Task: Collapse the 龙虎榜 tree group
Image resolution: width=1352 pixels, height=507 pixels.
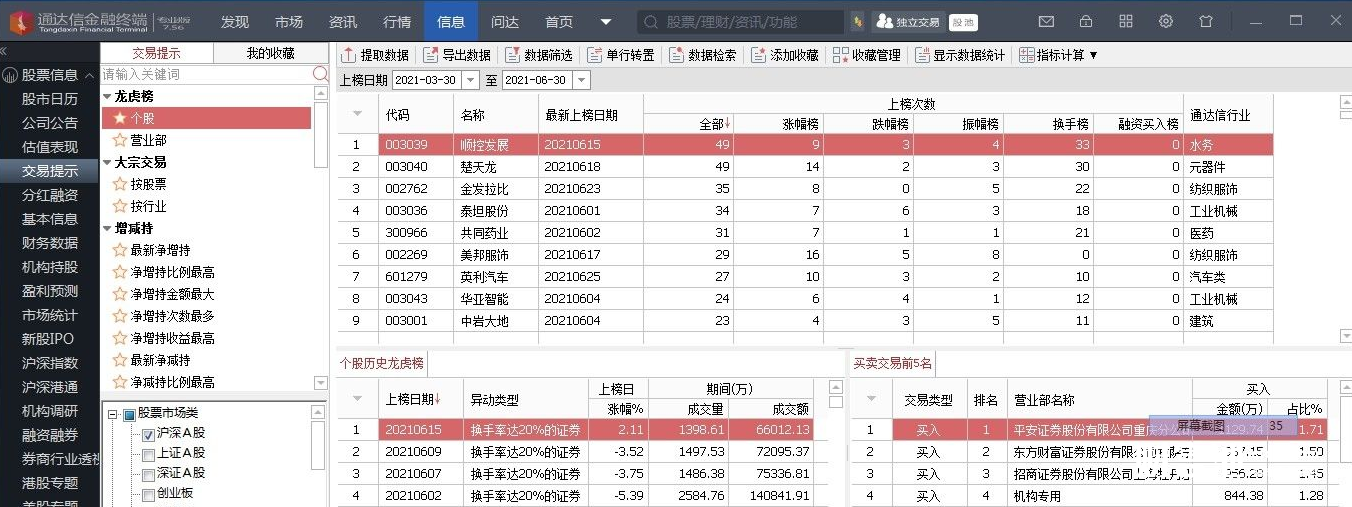Action: (x=107, y=97)
